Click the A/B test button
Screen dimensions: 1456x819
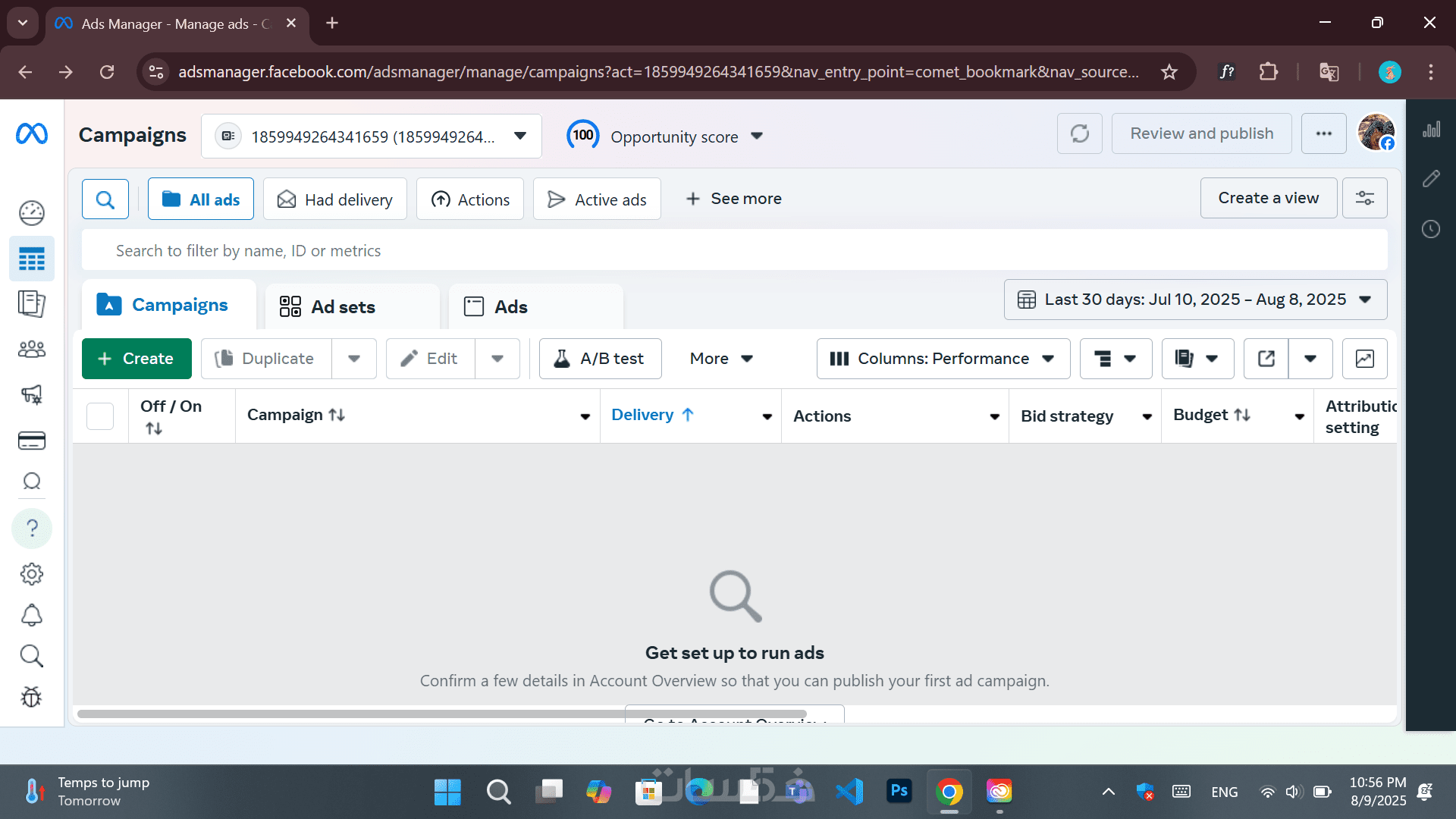pos(600,359)
